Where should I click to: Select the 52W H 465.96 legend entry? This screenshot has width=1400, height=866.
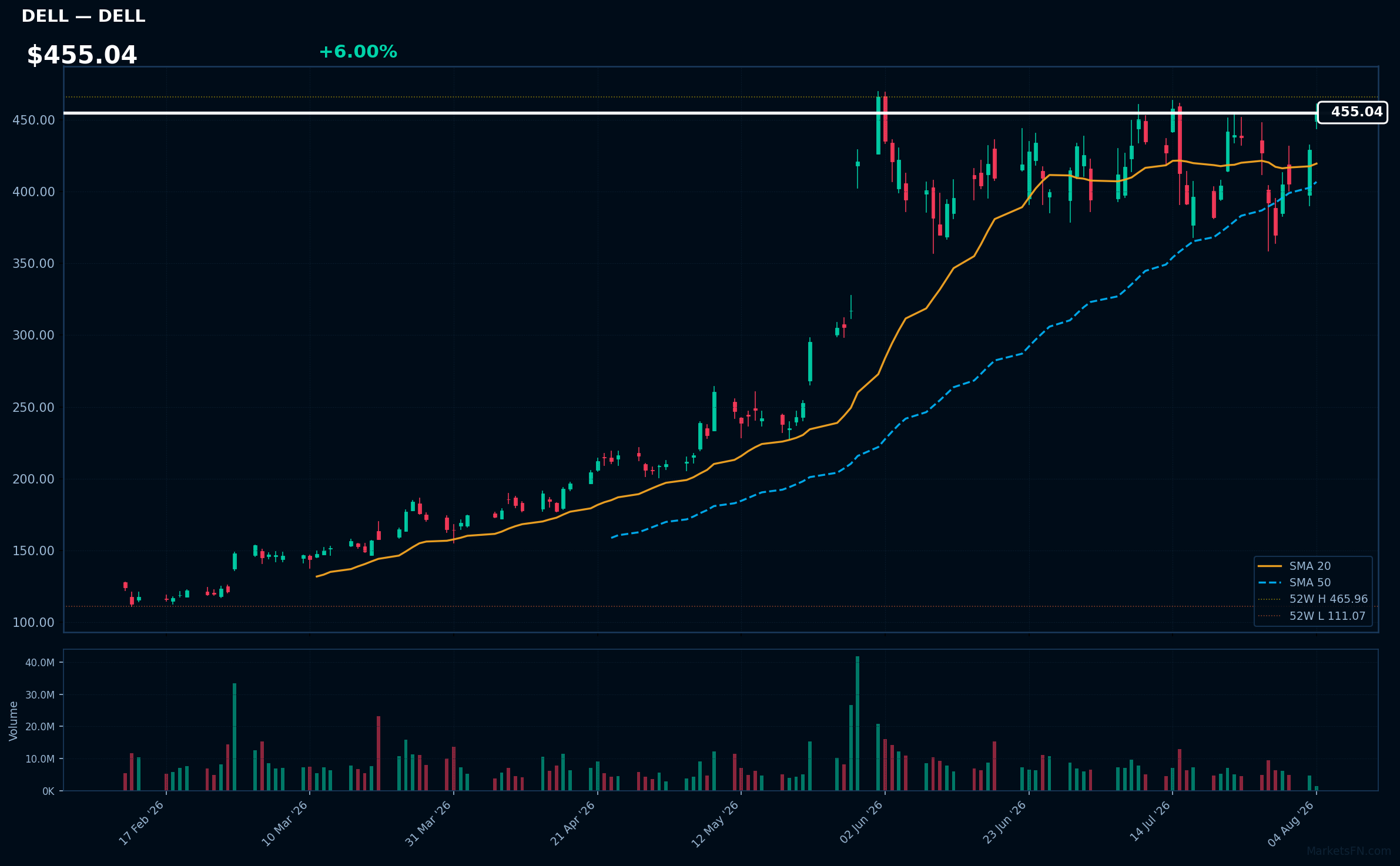1313,599
